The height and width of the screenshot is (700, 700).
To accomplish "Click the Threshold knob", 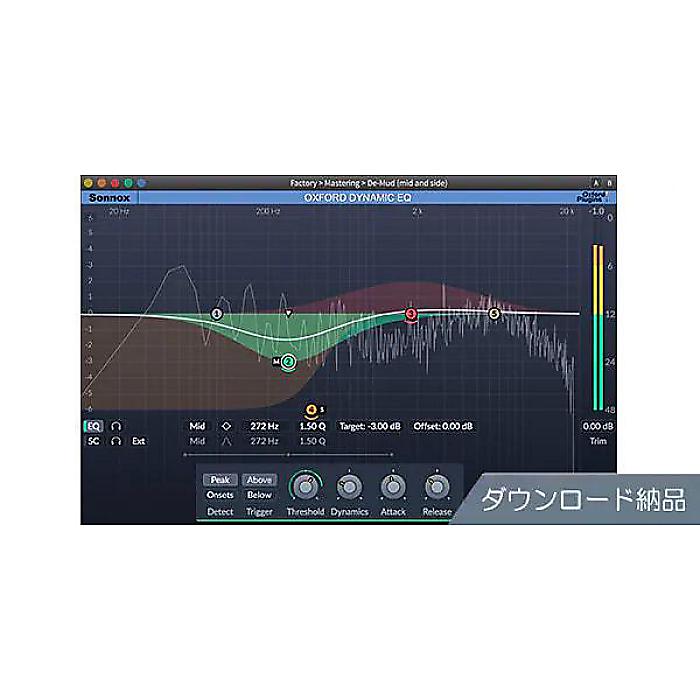I will (x=305, y=487).
